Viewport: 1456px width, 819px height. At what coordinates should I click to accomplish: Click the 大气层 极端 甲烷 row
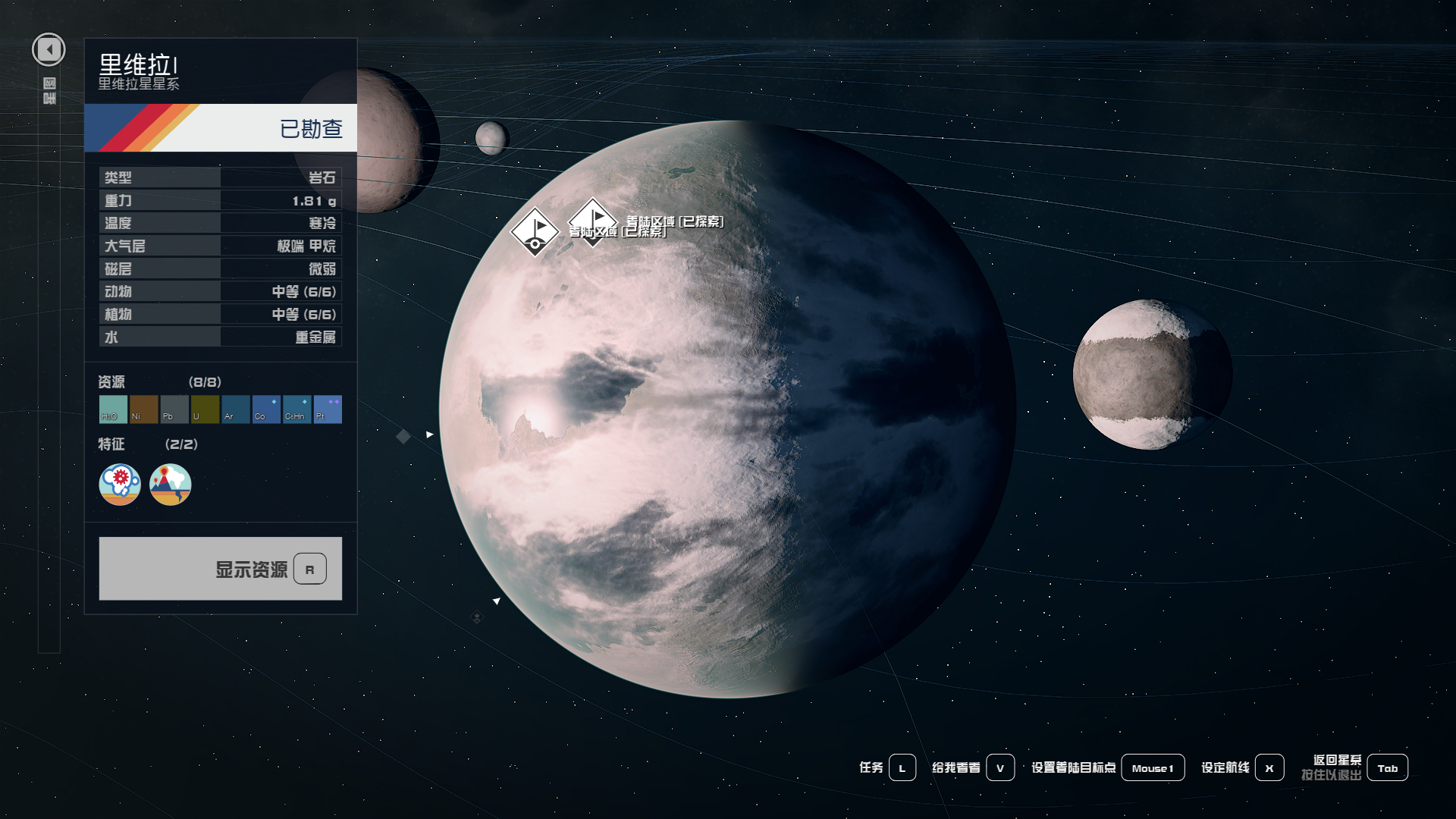tap(221, 246)
